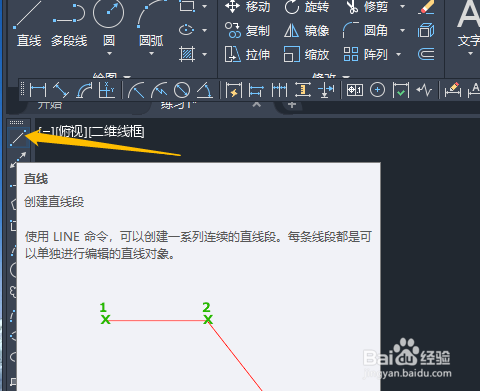Viewport: 480px width, 391px height.
Task: Click the Quick Dimension lightning icon
Action: point(233,90)
